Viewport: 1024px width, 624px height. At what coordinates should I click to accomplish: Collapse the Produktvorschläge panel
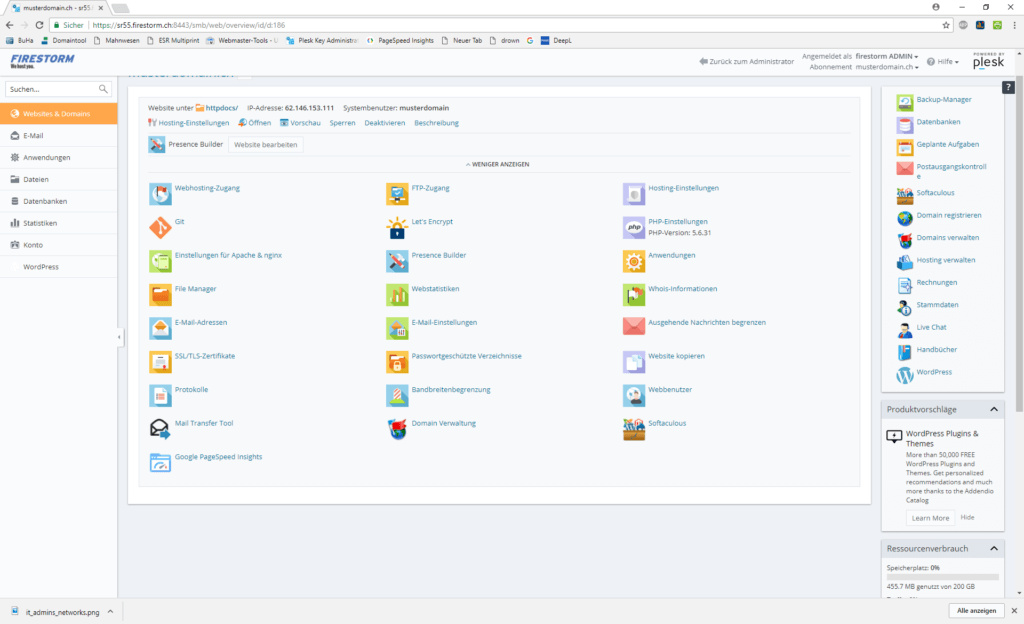pos(993,409)
